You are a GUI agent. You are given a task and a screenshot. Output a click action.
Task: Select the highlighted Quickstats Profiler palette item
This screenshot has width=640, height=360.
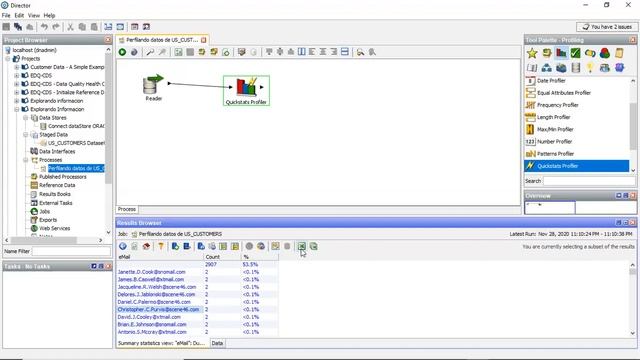(576, 166)
